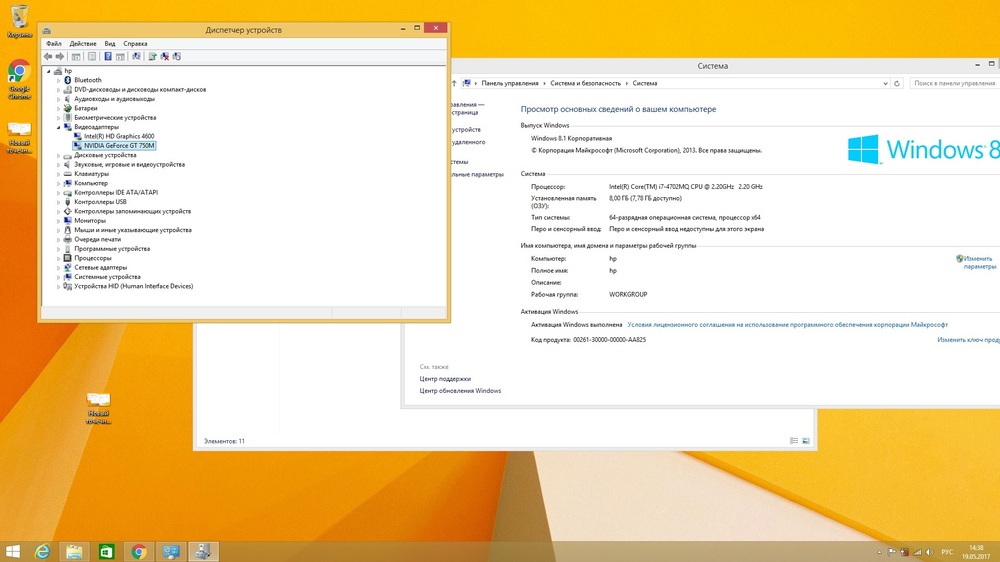Expand the Процессоры category
The width and height of the screenshot is (1000, 562).
[58, 258]
